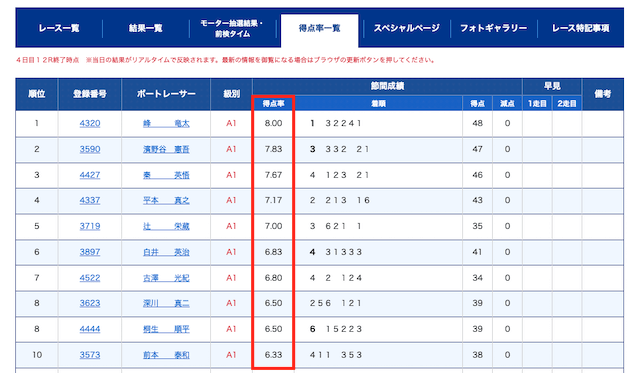Open racer 平本 真之 profile link

[166, 200]
